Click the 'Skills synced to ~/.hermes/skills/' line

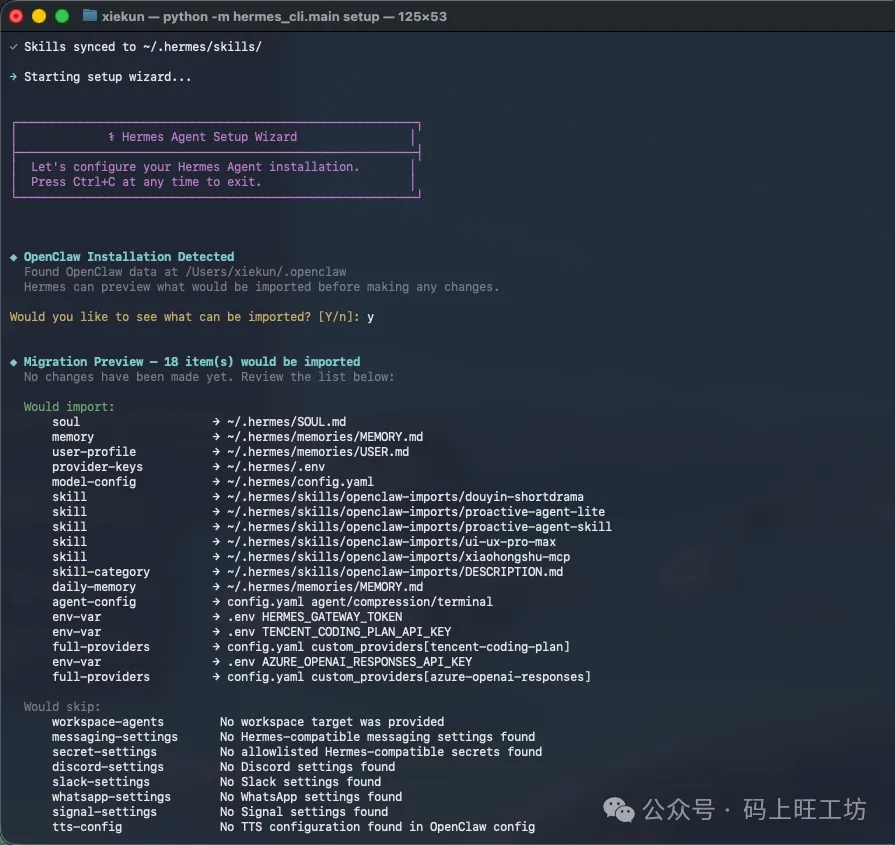[x=143, y=47]
